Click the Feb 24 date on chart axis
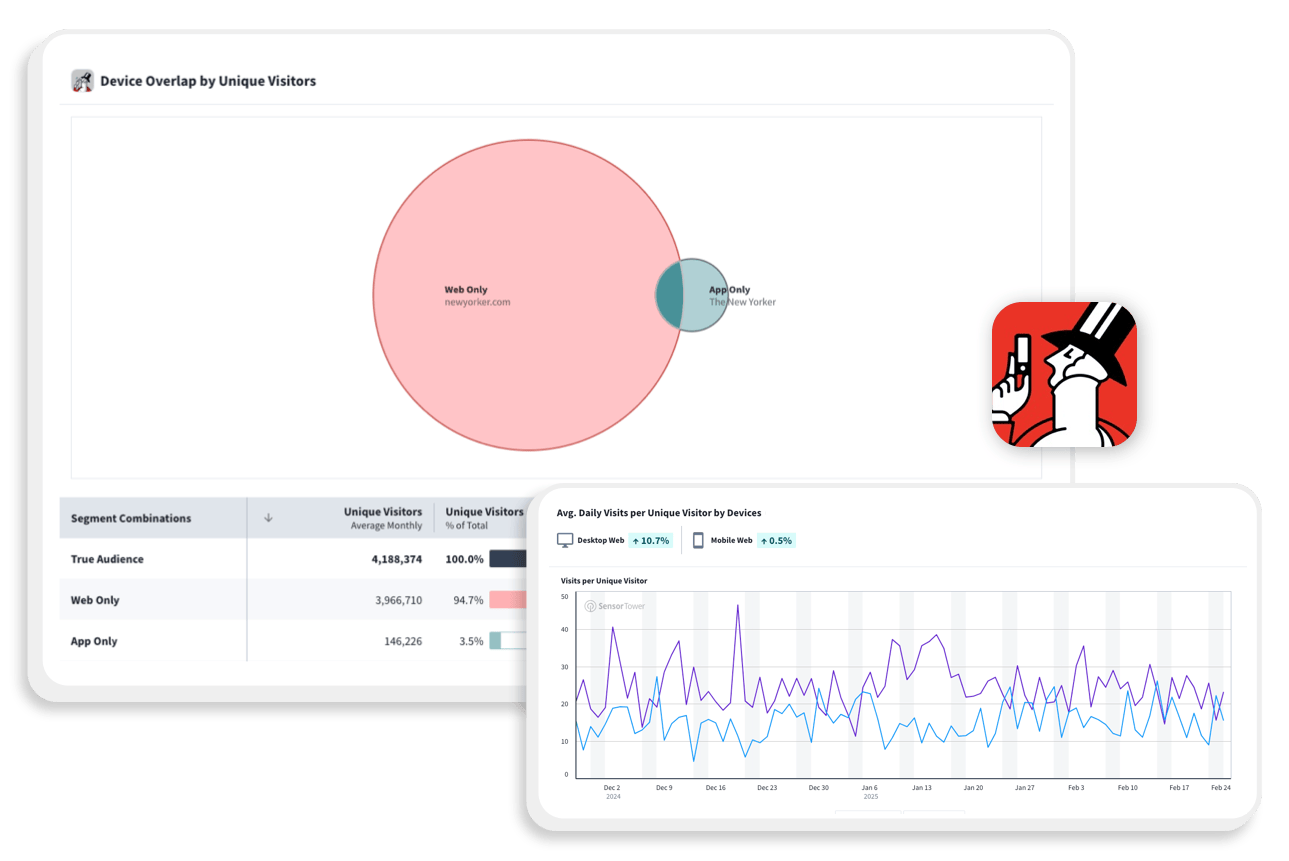 click(1221, 788)
